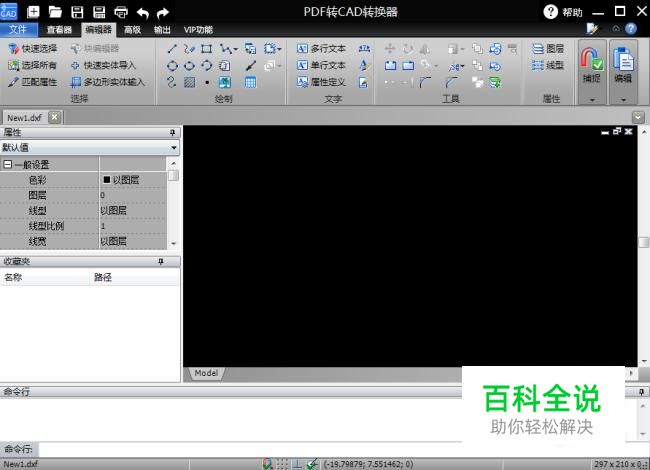Switch to the 输出 tab
The image size is (650, 470).
(x=162, y=29)
